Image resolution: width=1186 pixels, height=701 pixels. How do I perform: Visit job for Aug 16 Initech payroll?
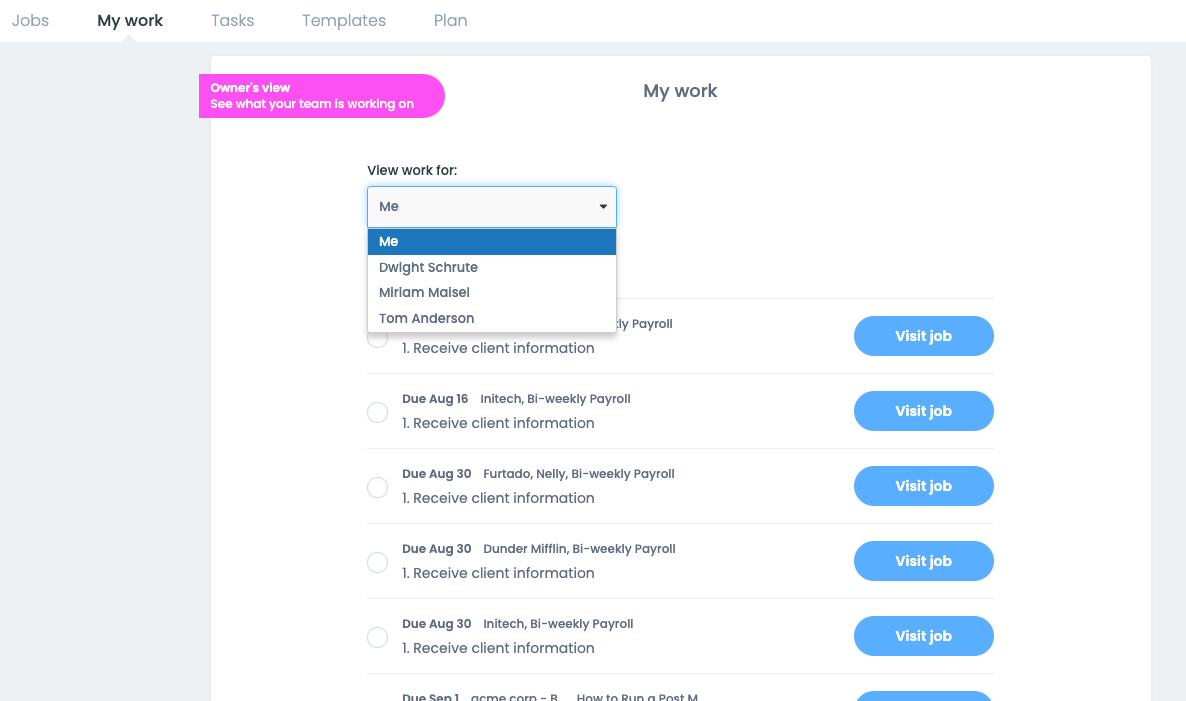923,411
